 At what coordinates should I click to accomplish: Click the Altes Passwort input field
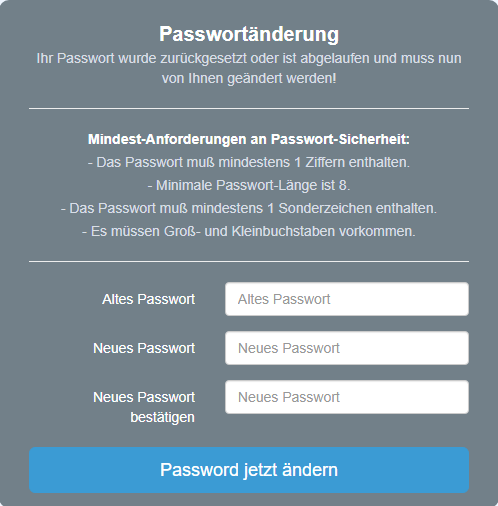pos(347,299)
